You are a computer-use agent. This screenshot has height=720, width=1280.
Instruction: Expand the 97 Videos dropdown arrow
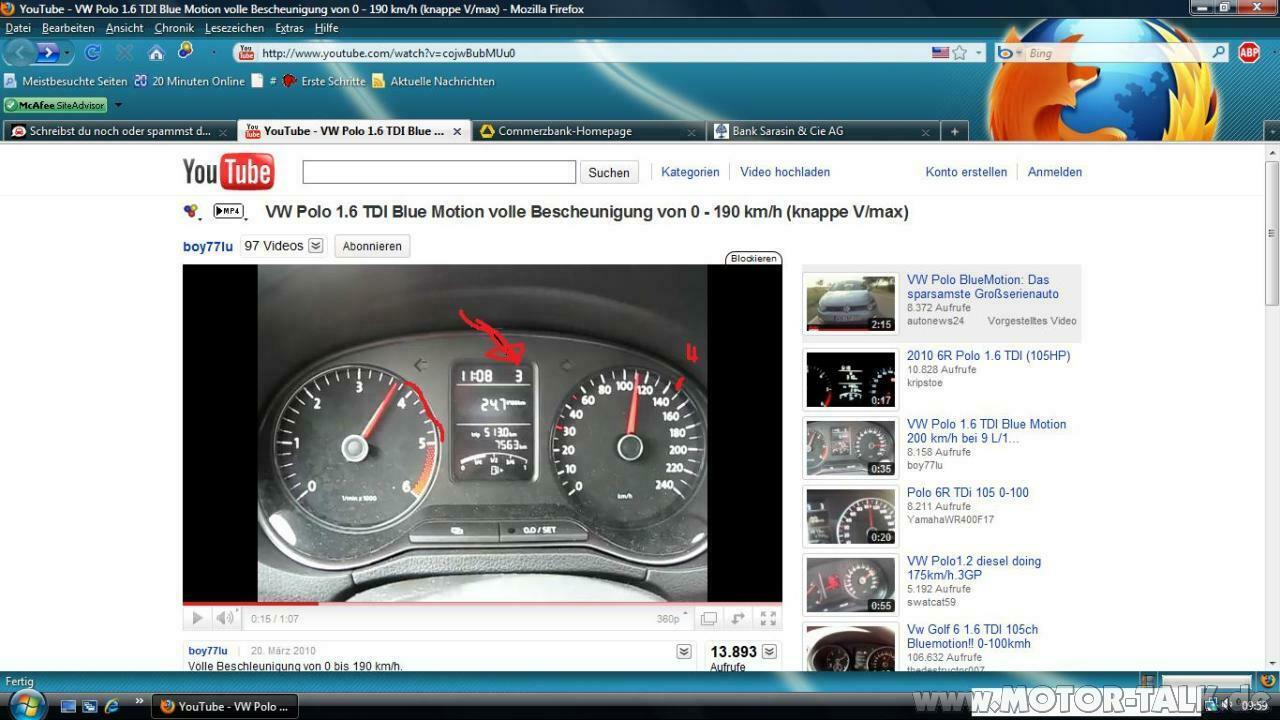[316, 246]
